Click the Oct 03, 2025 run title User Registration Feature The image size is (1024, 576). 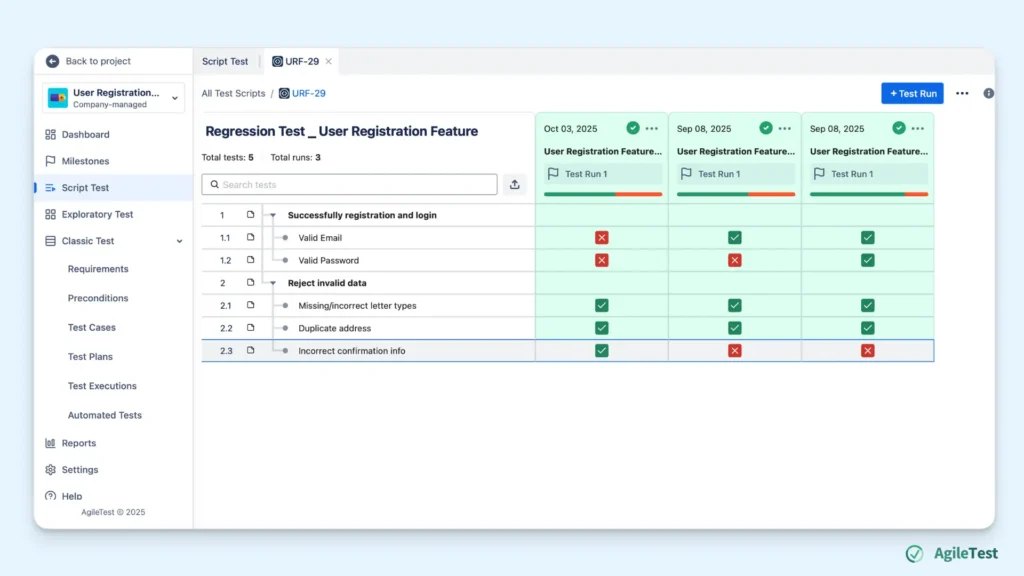(x=603, y=151)
